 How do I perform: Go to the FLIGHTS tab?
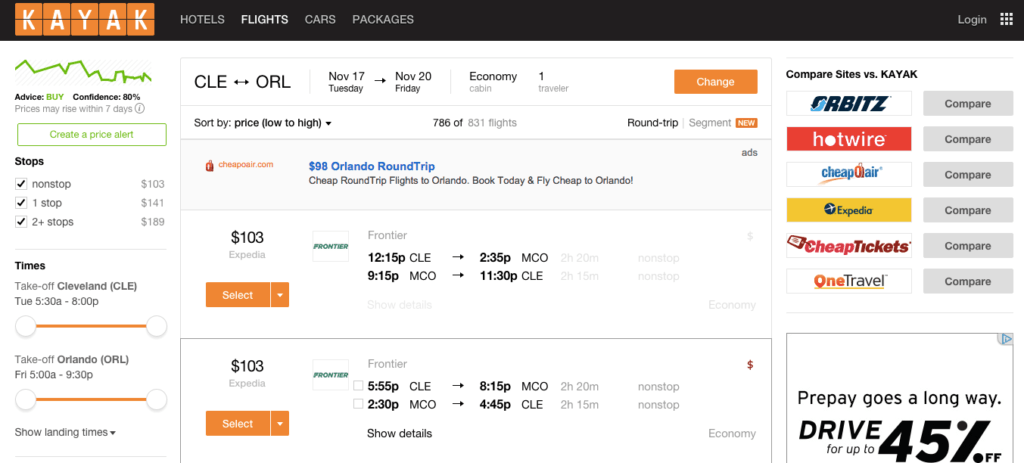tap(264, 20)
